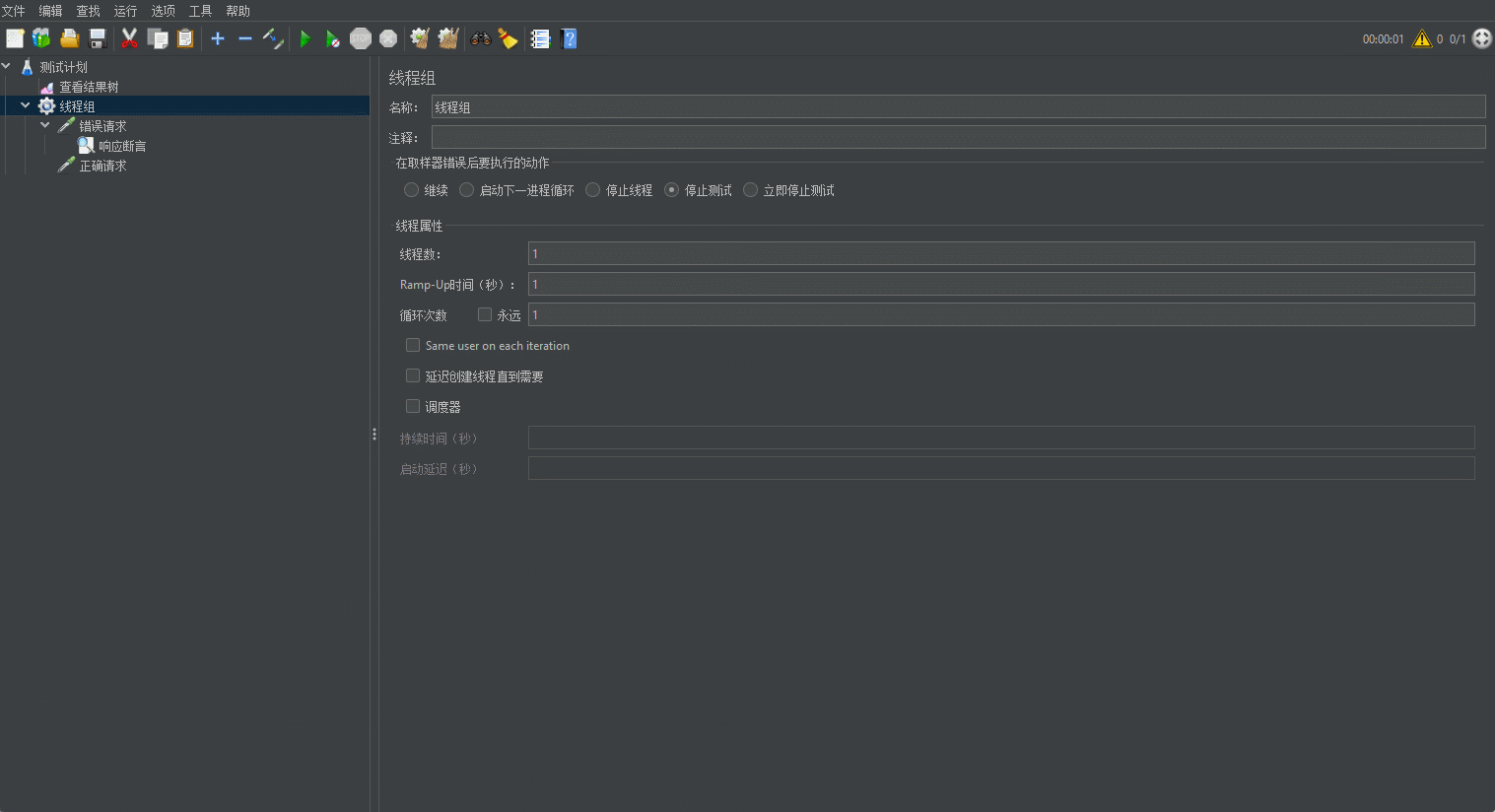The image size is (1495, 812).
Task: Click the Help question mark book icon
Action: coord(569,38)
